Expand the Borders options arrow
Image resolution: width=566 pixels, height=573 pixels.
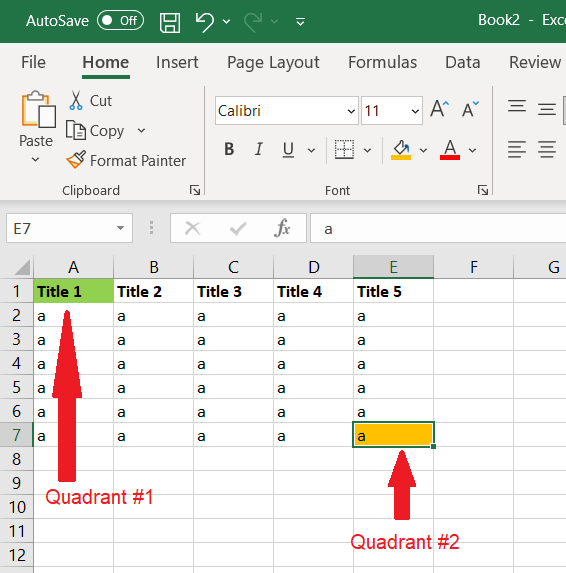(x=368, y=150)
